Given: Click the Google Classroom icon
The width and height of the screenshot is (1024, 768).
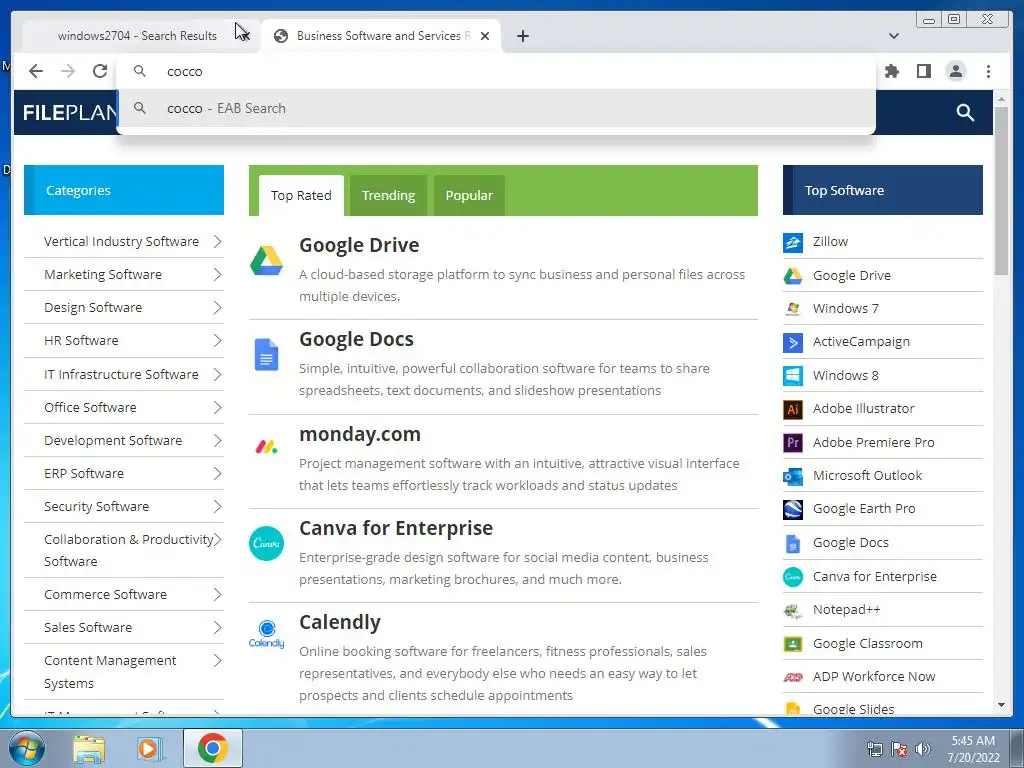Looking at the screenshot, I should click(x=793, y=644).
